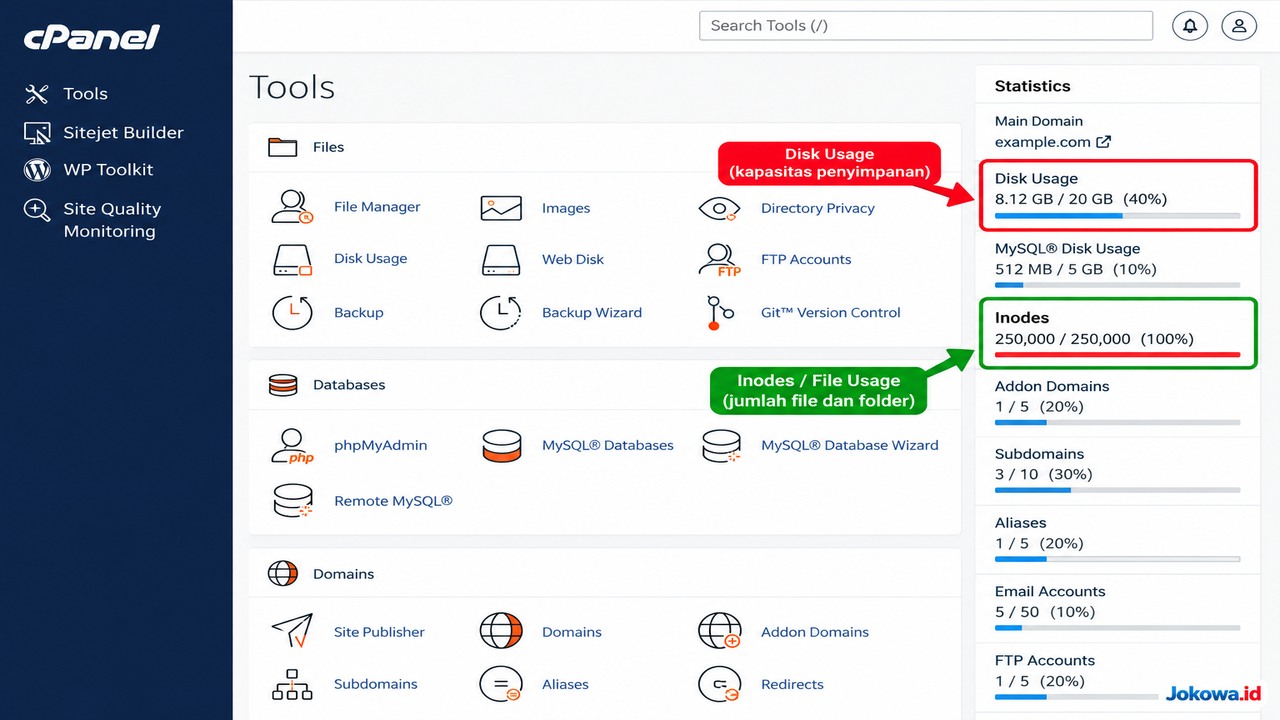Image resolution: width=1280 pixels, height=720 pixels.
Task: Click the Domains globe icon in tools list
Action: [501, 632]
